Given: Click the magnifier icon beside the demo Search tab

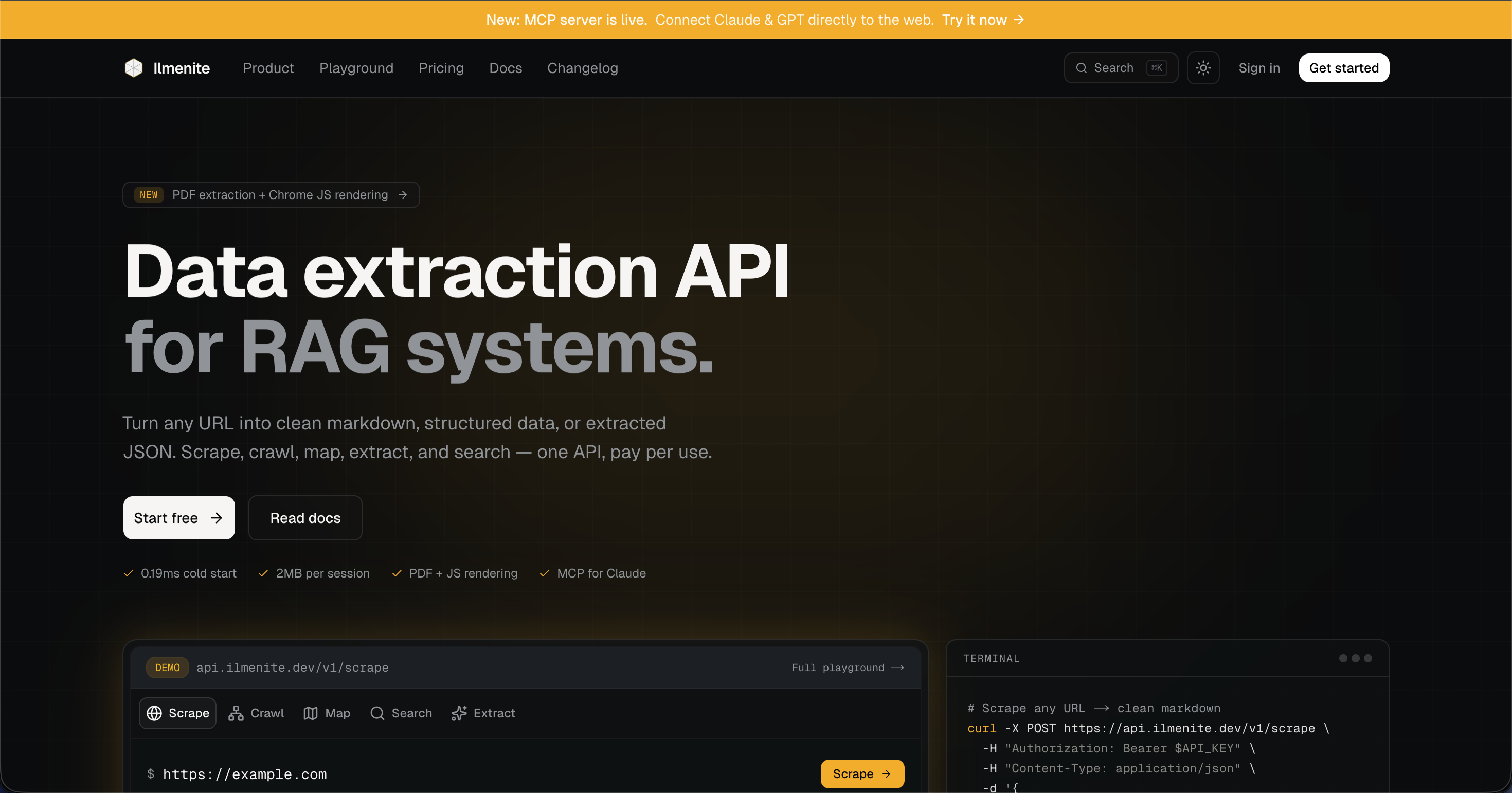Looking at the screenshot, I should tap(377, 713).
